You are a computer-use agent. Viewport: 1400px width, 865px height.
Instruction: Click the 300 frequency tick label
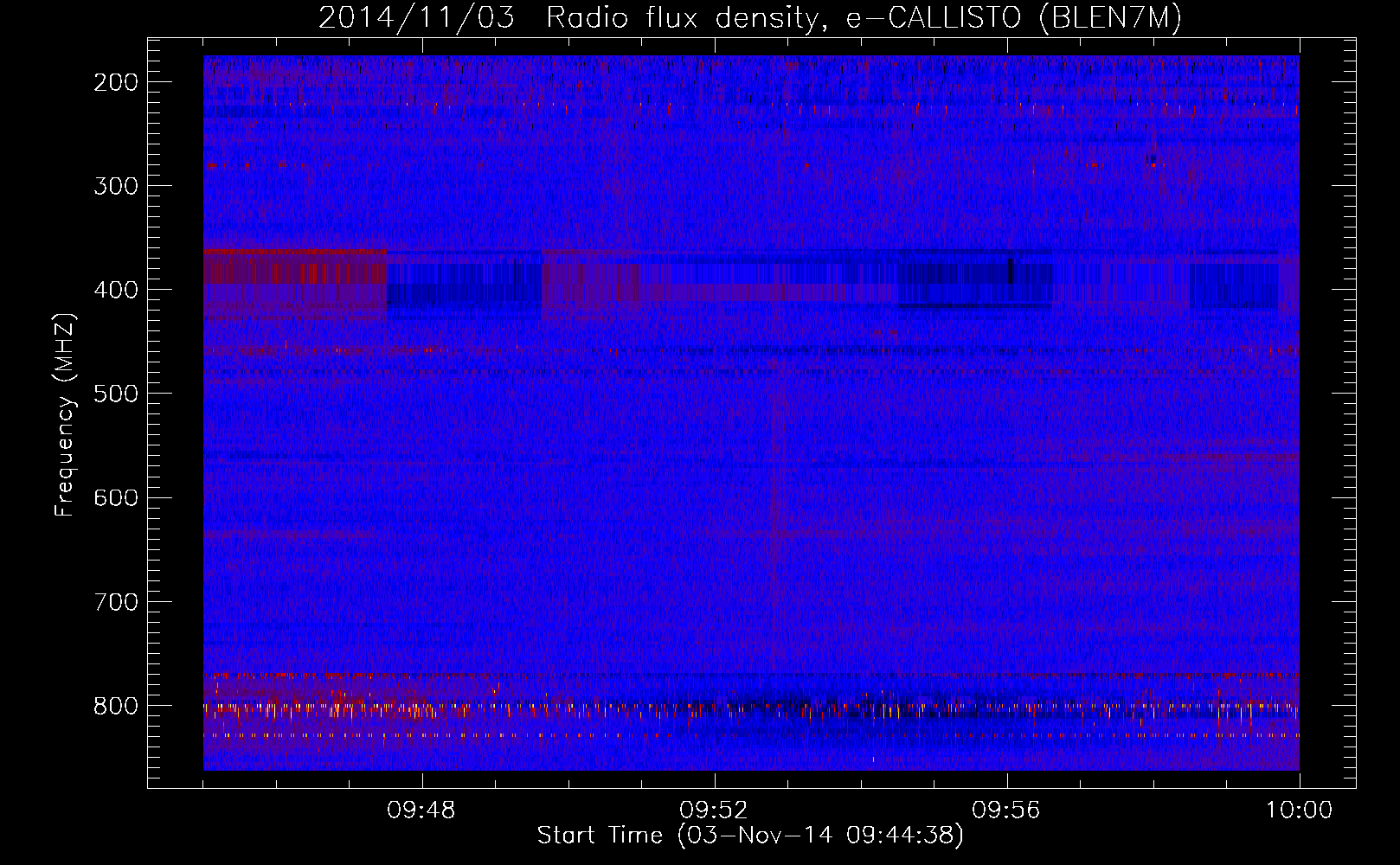(x=116, y=186)
